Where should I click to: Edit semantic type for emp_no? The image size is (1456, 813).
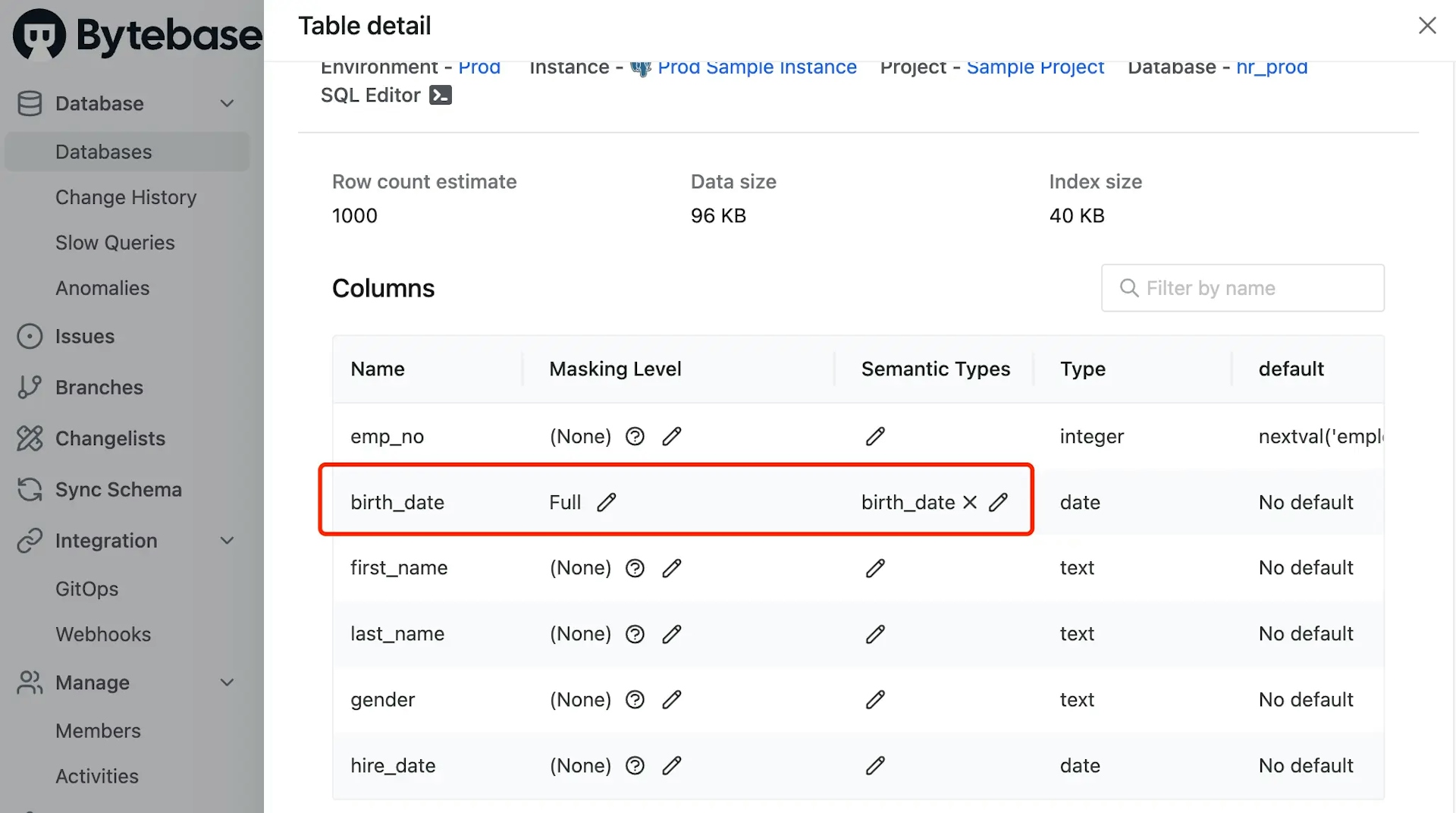pyautogui.click(x=875, y=436)
